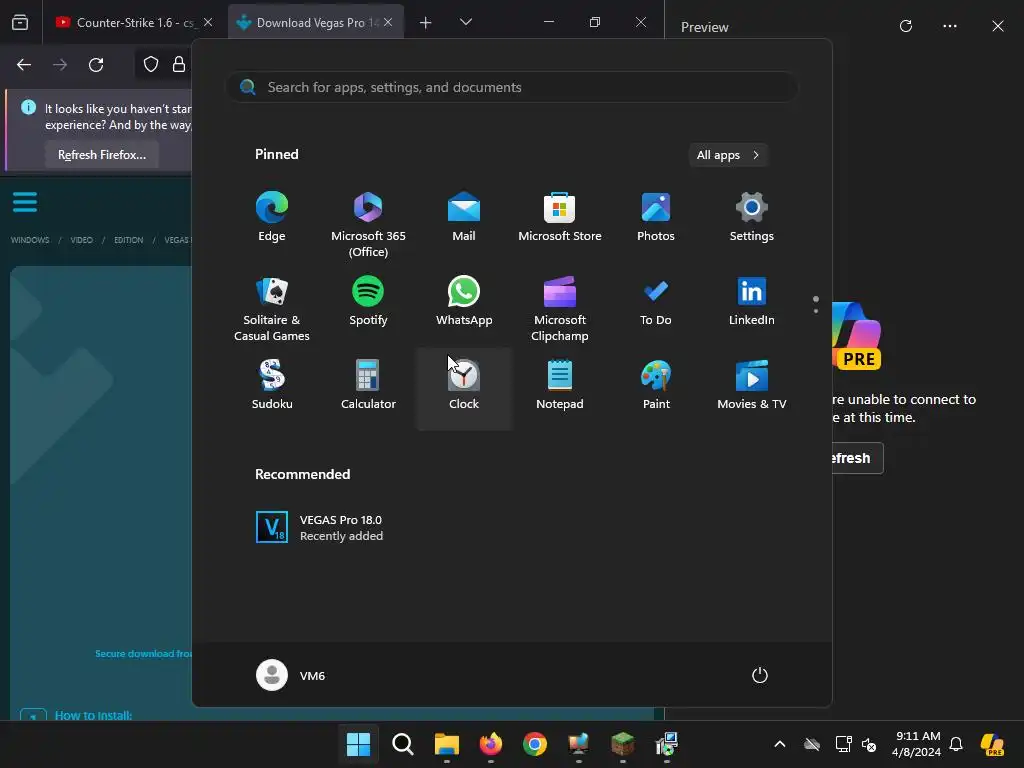Viewport: 1024px width, 768px height.
Task: Reload the Firefox page
Action: tap(96, 65)
